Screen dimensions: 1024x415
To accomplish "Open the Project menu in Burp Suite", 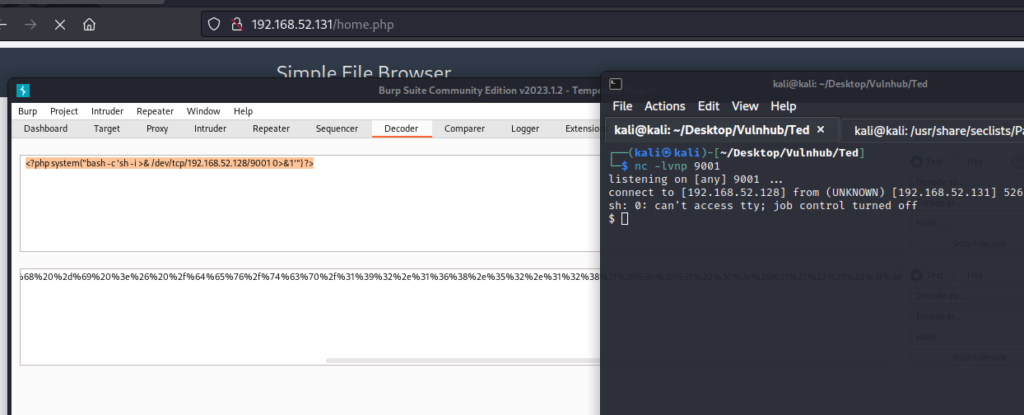I will pos(64,111).
